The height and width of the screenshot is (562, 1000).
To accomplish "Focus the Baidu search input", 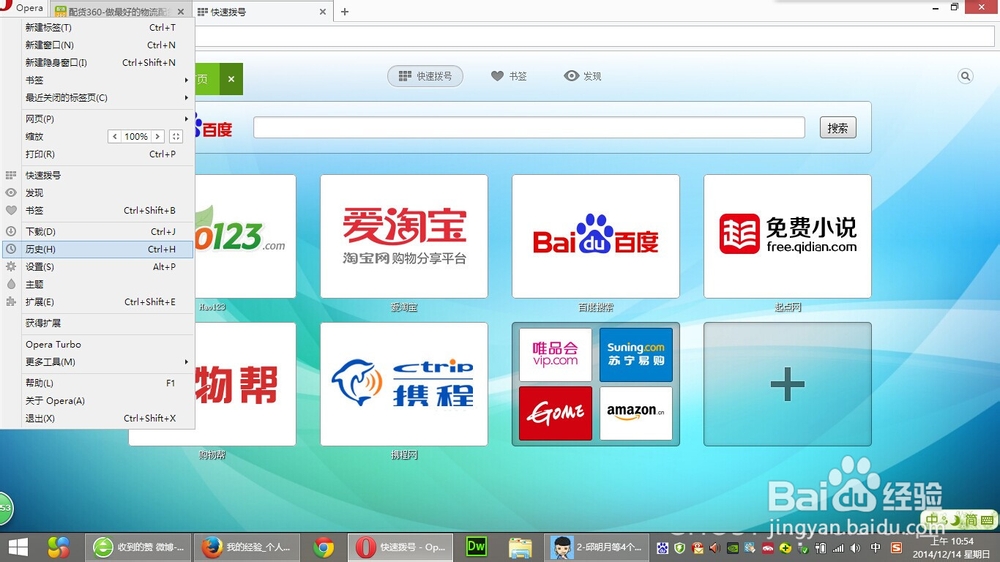I will 529,128.
